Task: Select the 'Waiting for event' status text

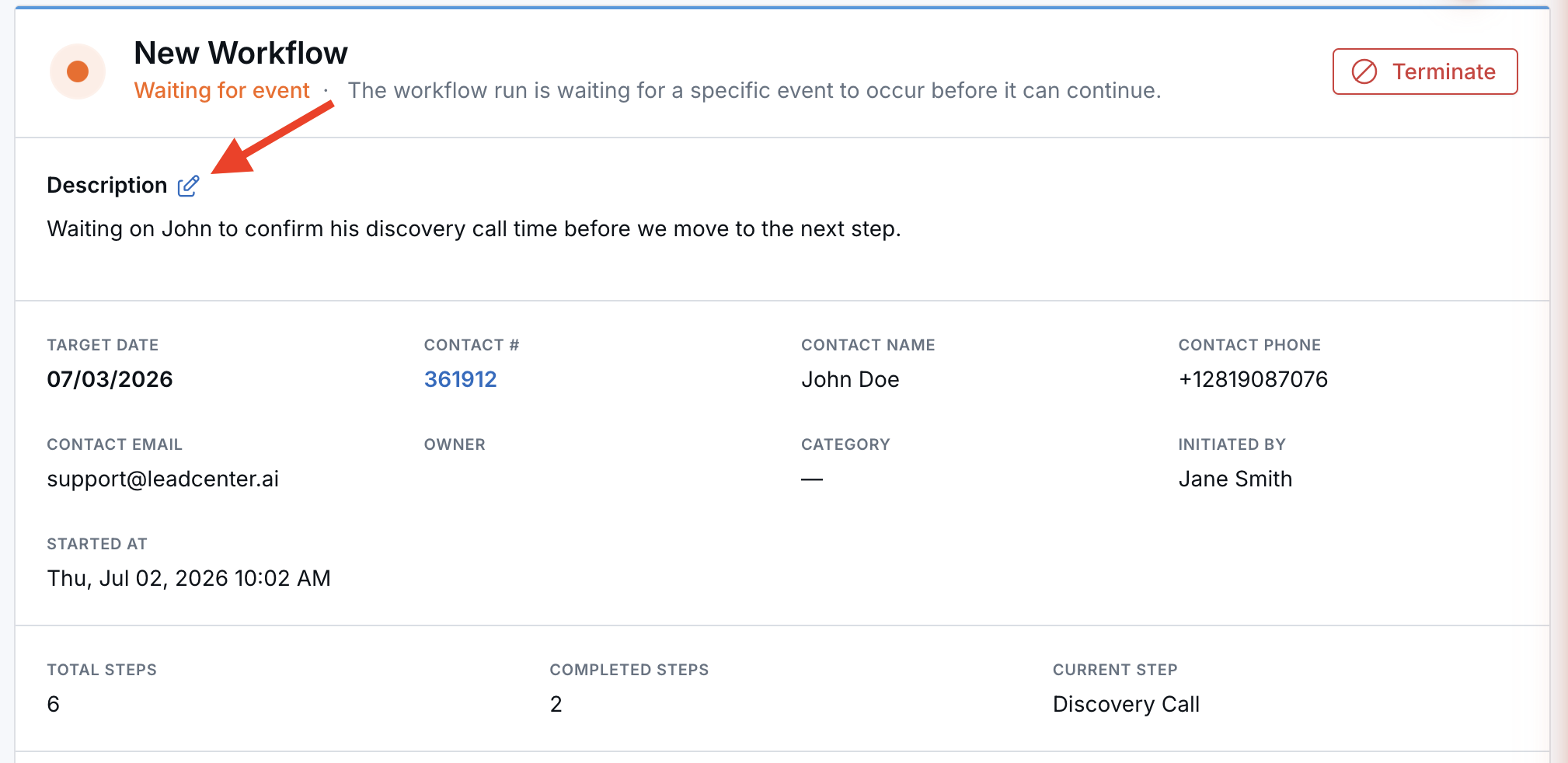Action: 221,90
